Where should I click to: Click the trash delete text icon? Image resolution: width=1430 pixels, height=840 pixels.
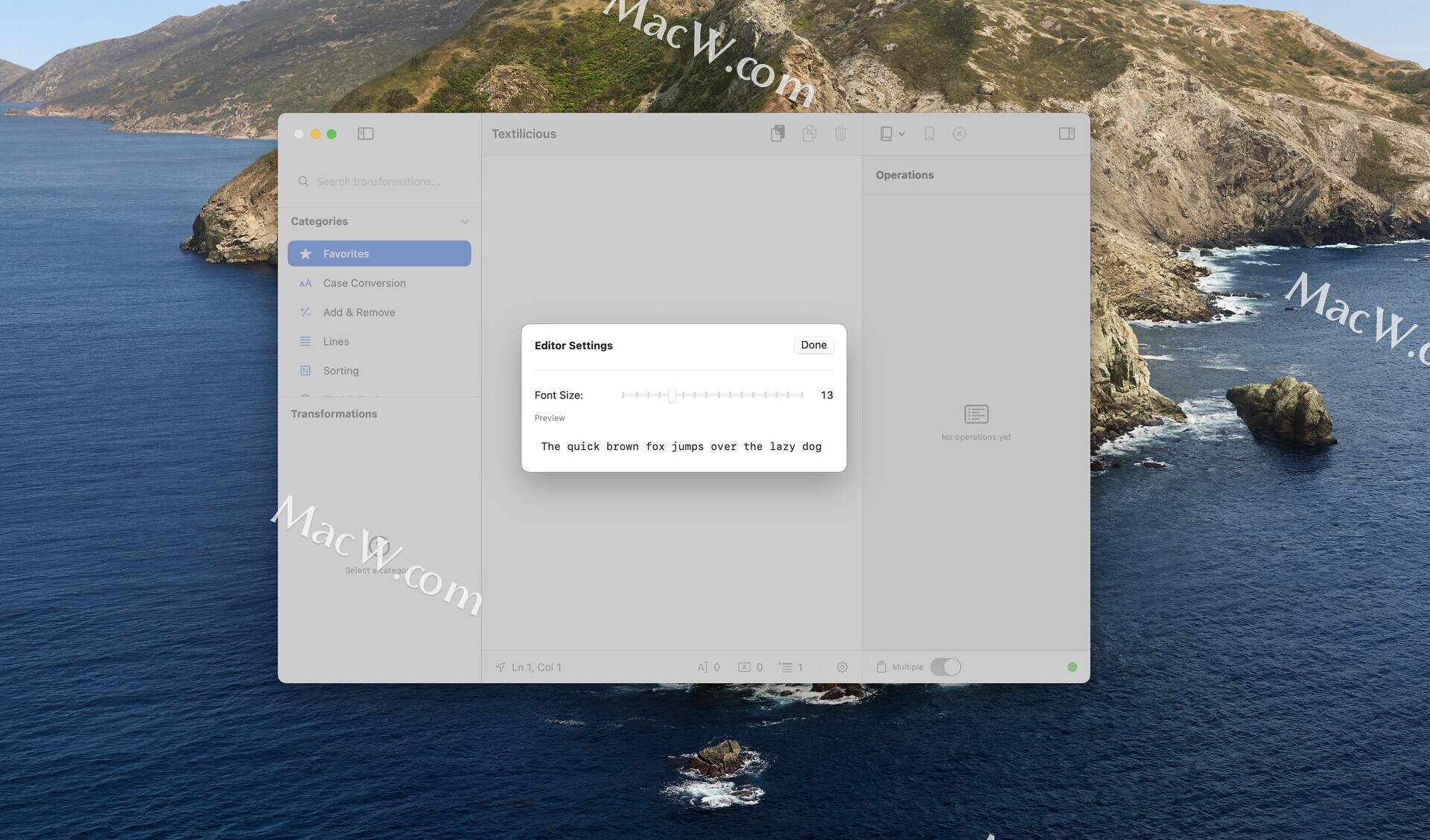[840, 134]
